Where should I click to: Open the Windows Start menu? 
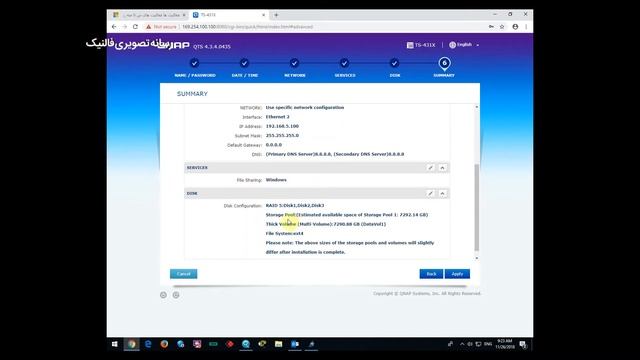point(115,344)
